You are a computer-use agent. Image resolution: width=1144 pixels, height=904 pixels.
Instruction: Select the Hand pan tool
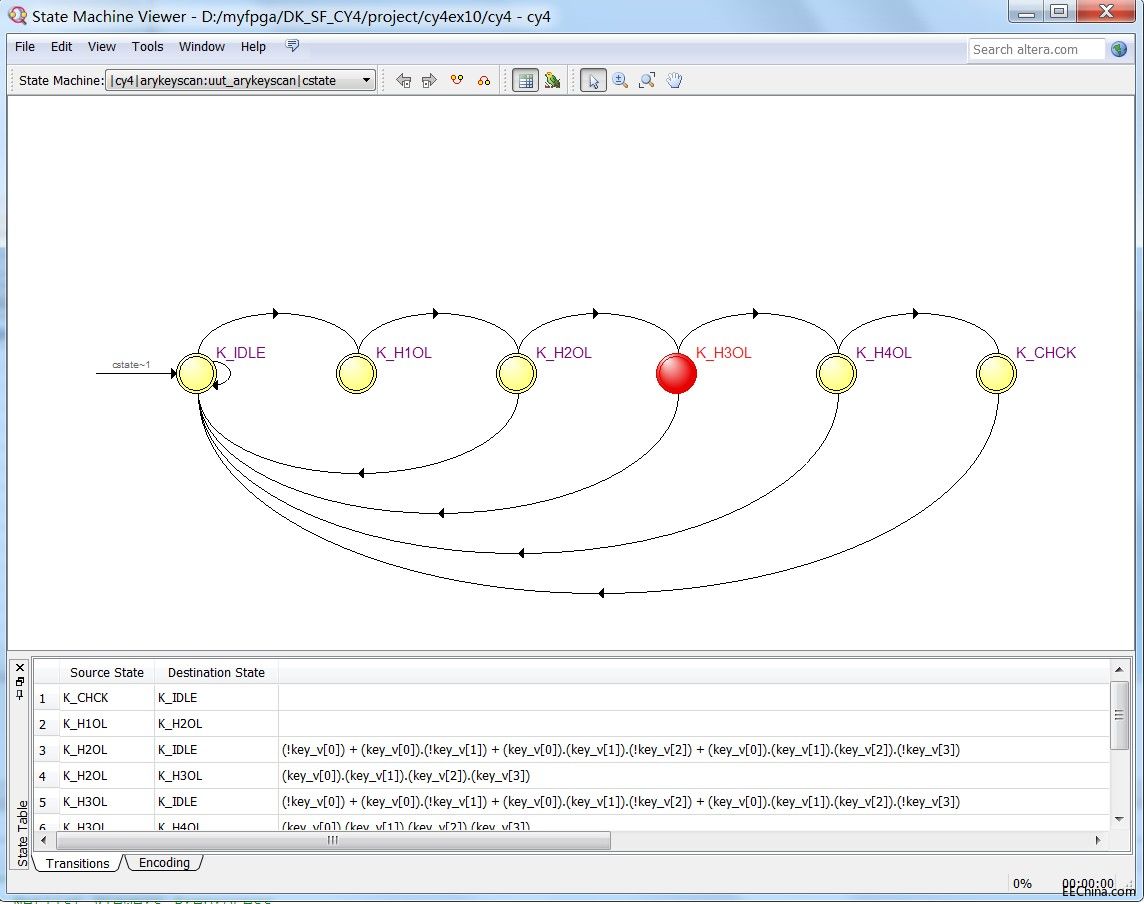coord(674,80)
